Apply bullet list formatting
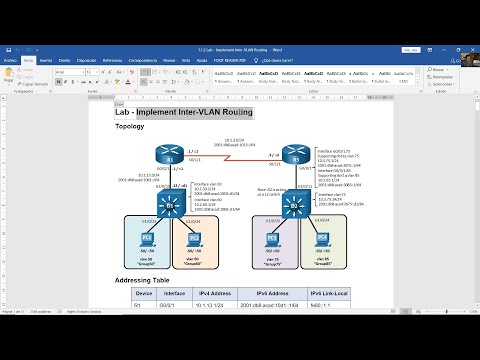Viewport: 480px width, 360px height. pos(145,72)
